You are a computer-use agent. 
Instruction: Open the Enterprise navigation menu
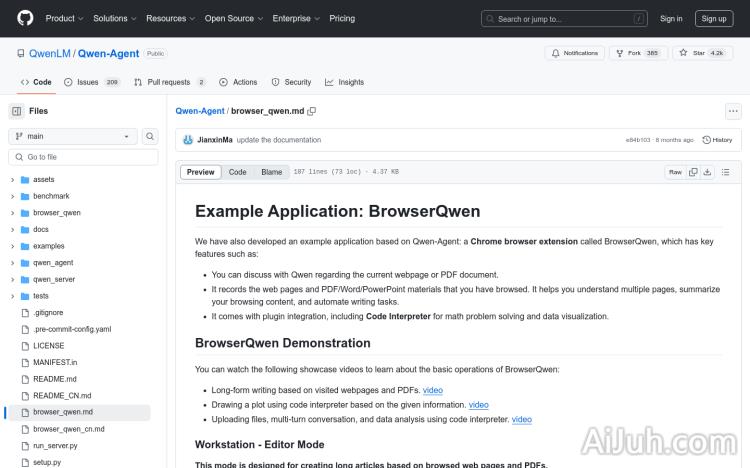click(296, 18)
